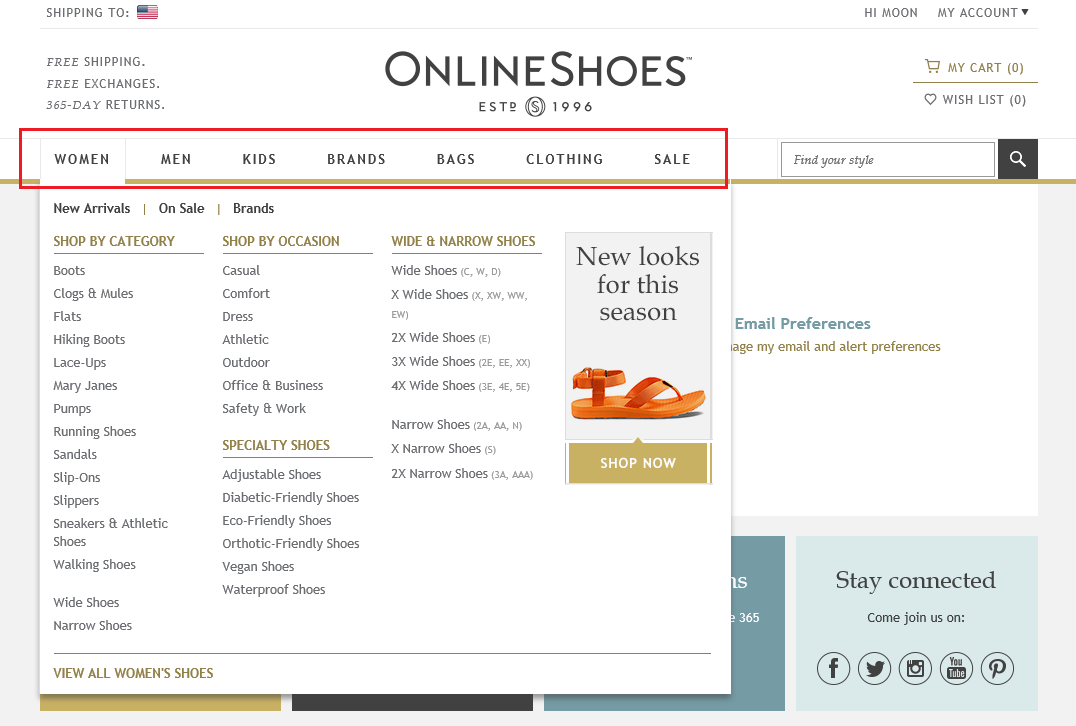Choose Athletic occasion

coord(245,340)
